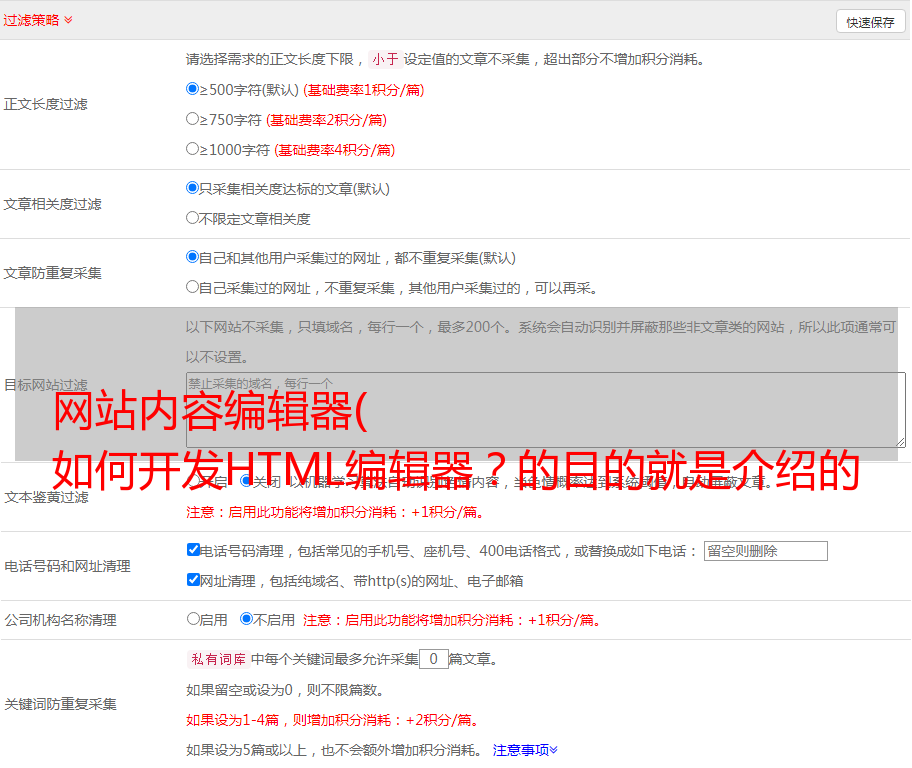The image size is (912, 768).
Task: Select 启用 for 公司机构名称清理
Action: [x=193, y=619]
